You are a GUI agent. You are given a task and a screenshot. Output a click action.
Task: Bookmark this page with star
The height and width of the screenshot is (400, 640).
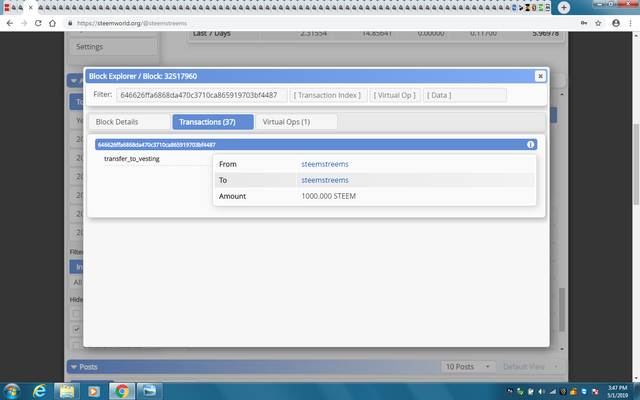click(598, 23)
